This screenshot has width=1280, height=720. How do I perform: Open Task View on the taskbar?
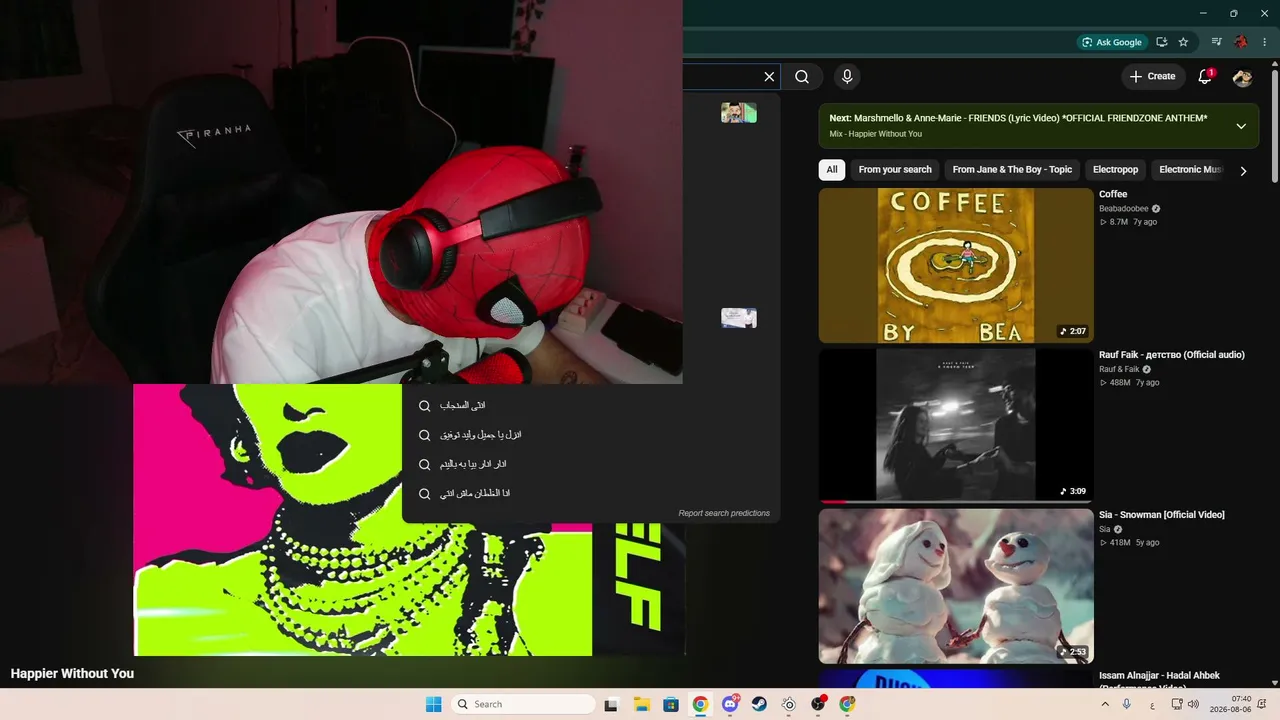tap(611, 704)
